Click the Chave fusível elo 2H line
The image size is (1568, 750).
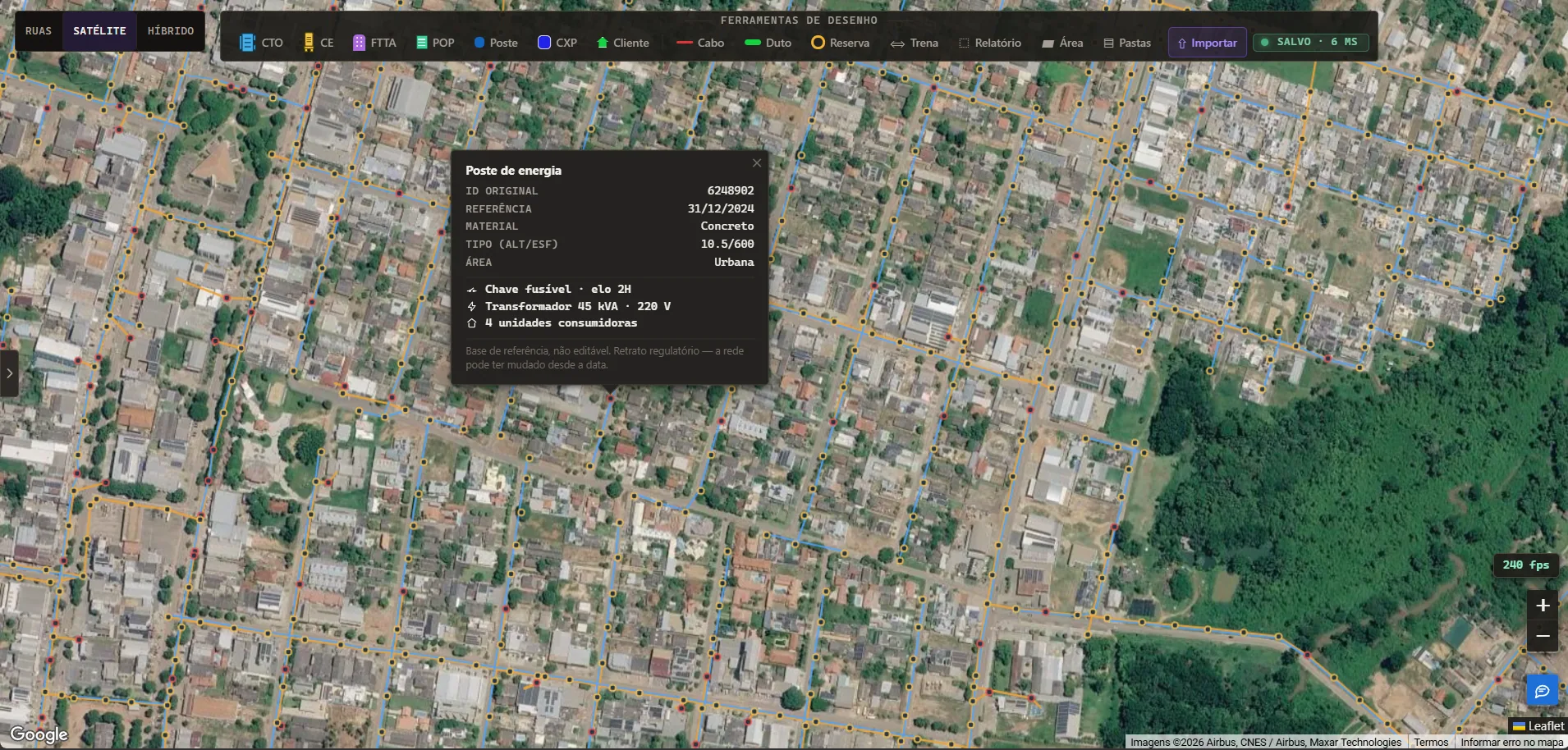[557, 289]
